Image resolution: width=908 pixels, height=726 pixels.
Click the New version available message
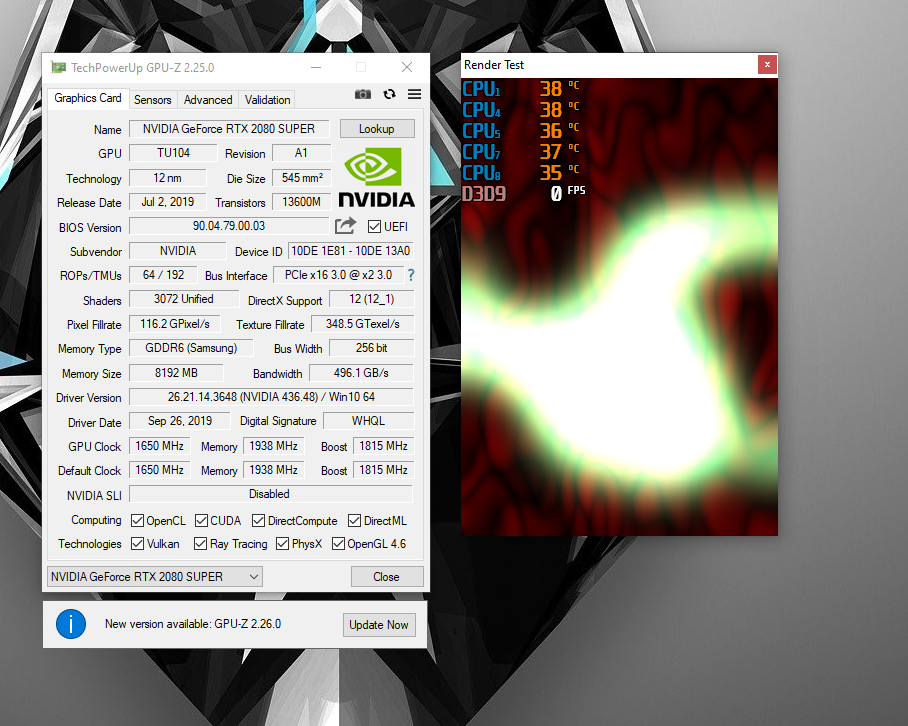point(193,624)
